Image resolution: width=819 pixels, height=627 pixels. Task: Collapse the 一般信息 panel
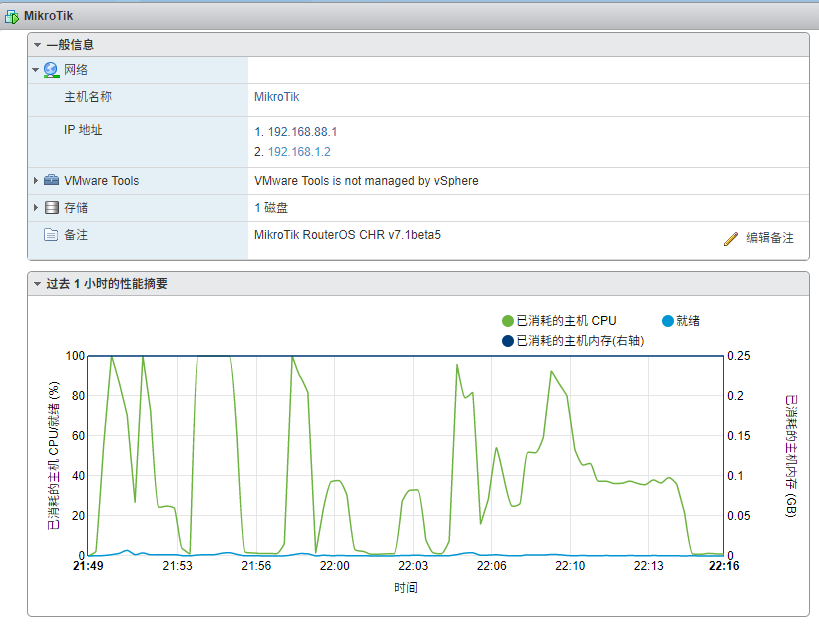click(x=37, y=45)
